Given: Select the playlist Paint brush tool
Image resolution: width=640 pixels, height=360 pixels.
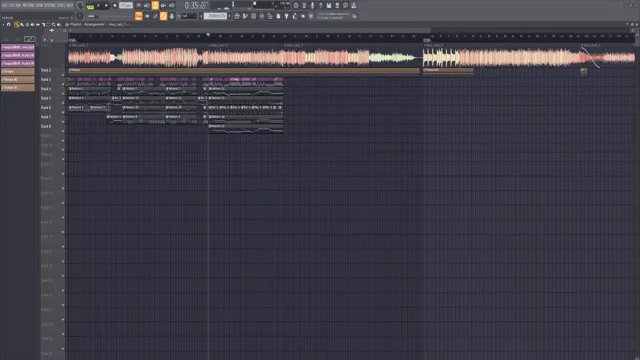Looking at the screenshot, I should pyautogui.click(x=22, y=24).
